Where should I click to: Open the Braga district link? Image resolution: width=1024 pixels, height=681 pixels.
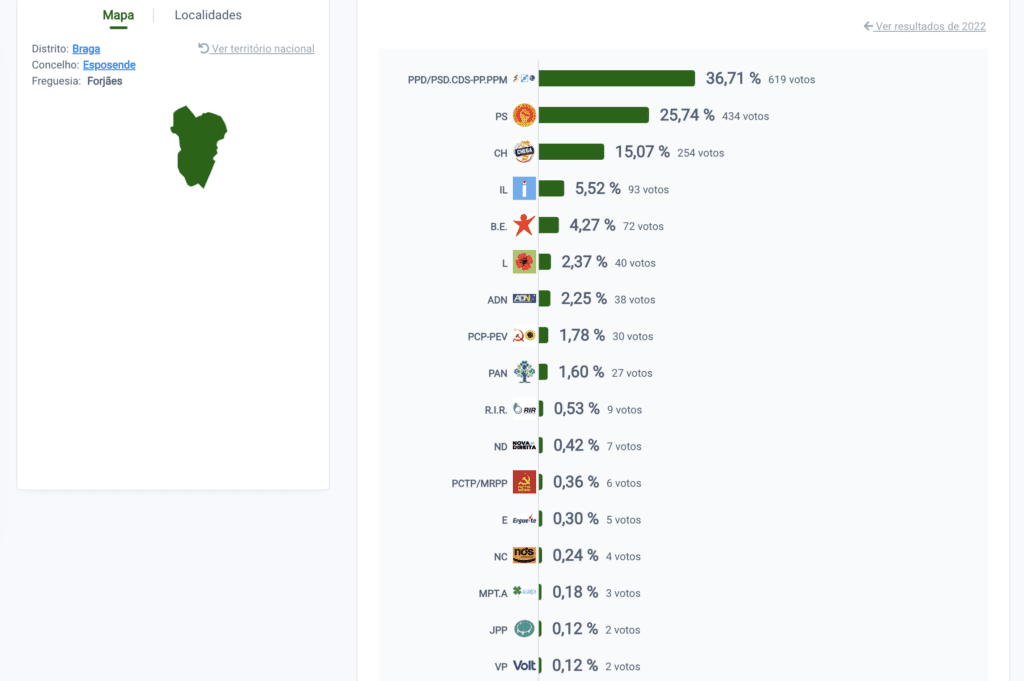(x=86, y=49)
